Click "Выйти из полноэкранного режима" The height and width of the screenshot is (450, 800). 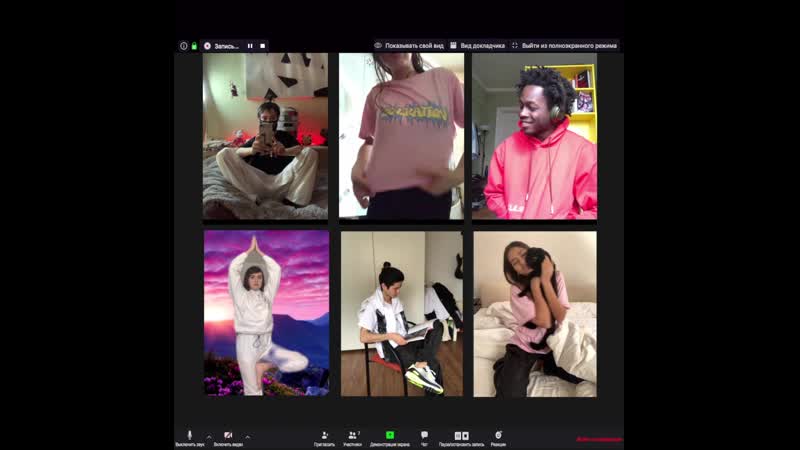(x=564, y=45)
